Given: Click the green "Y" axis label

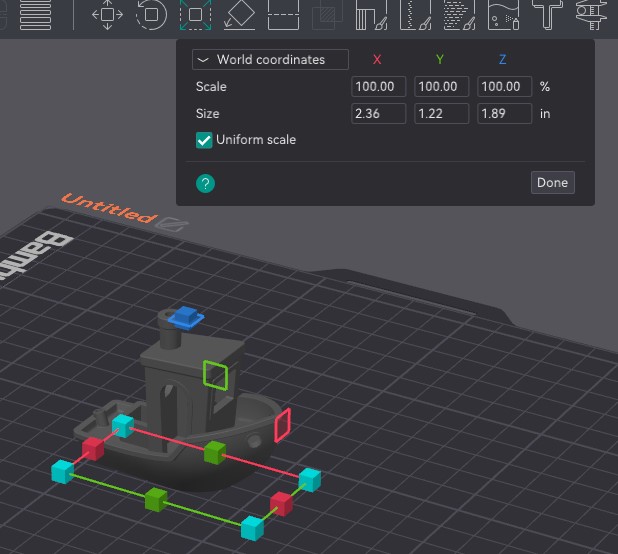Looking at the screenshot, I should (440, 59).
